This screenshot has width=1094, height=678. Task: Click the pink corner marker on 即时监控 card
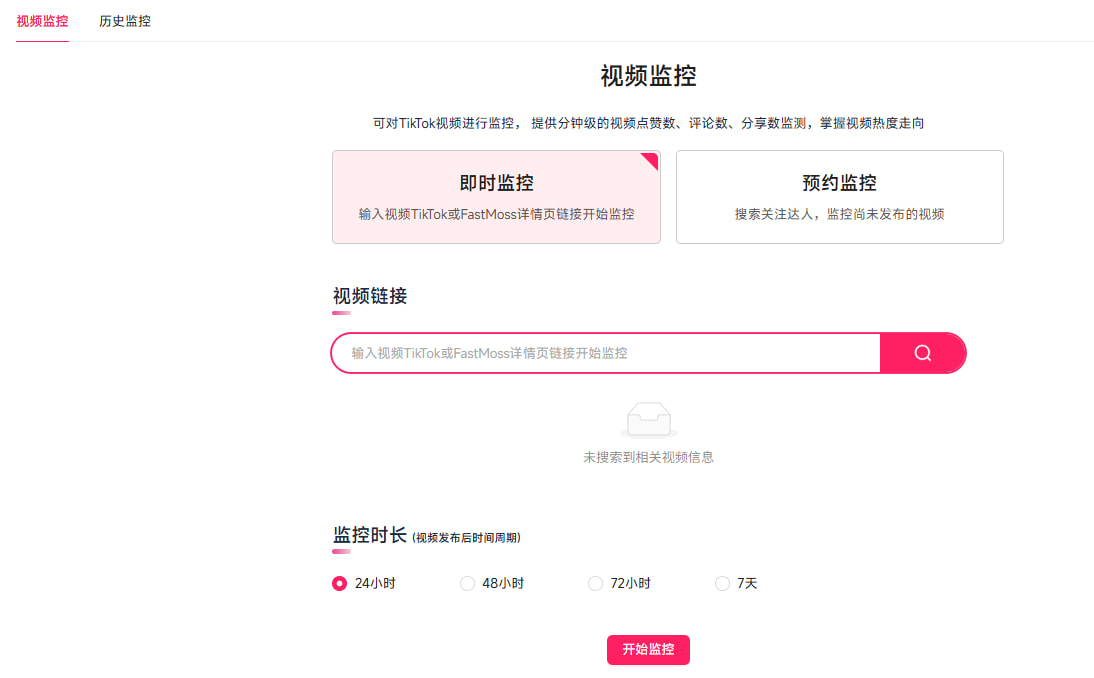651,159
